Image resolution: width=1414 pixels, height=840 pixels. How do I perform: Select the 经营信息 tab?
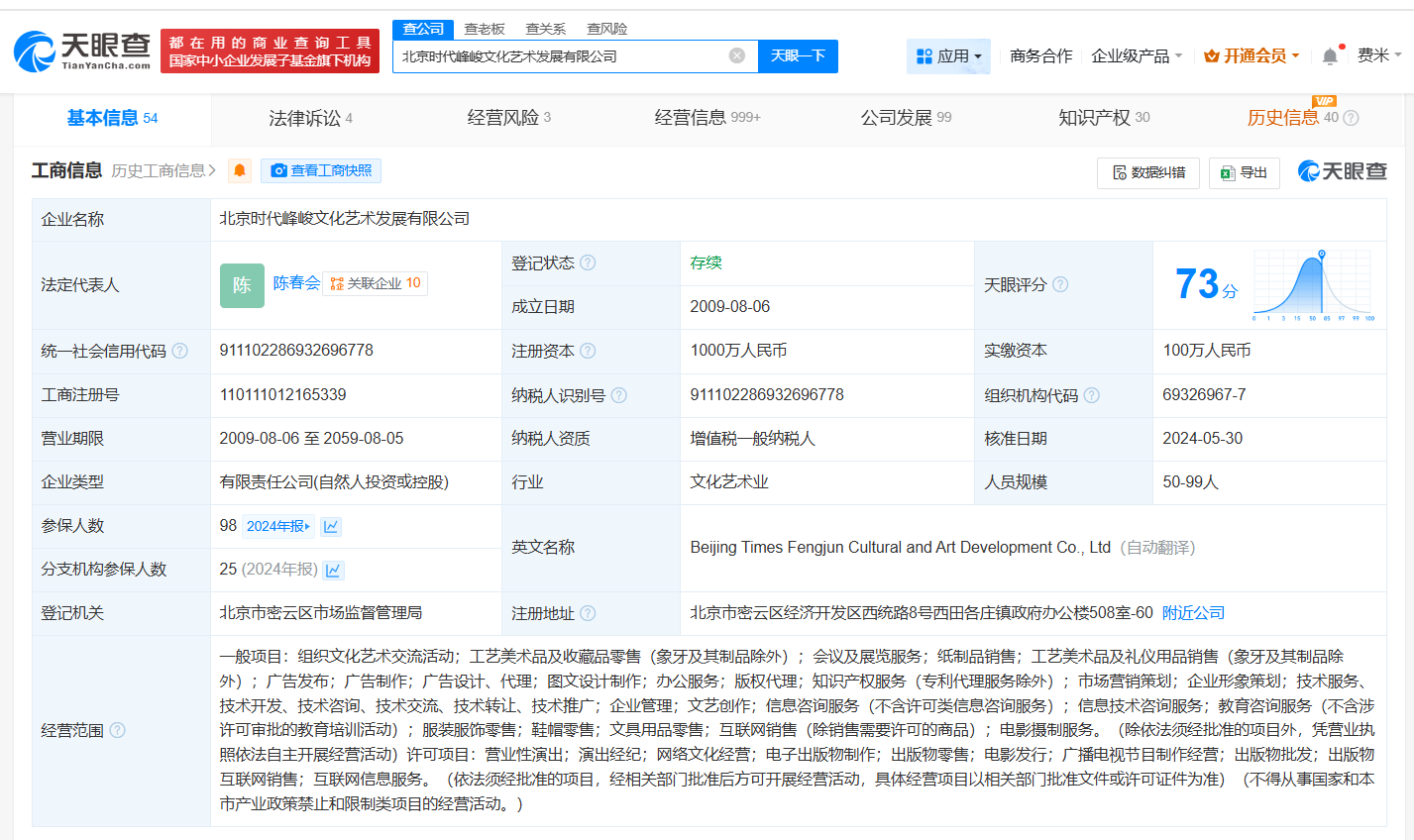point(707,118)
